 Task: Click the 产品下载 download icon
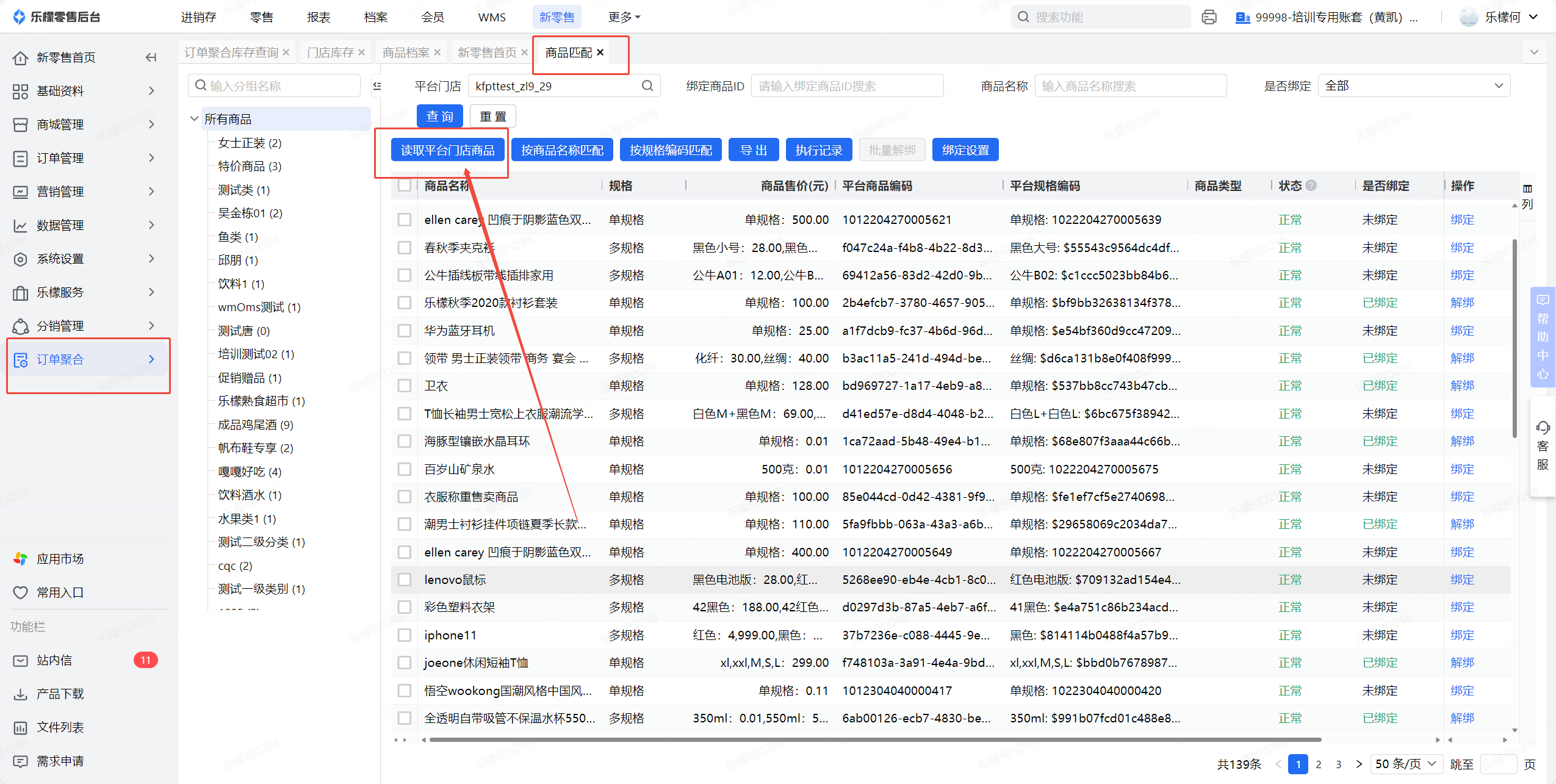coord(21,694)
